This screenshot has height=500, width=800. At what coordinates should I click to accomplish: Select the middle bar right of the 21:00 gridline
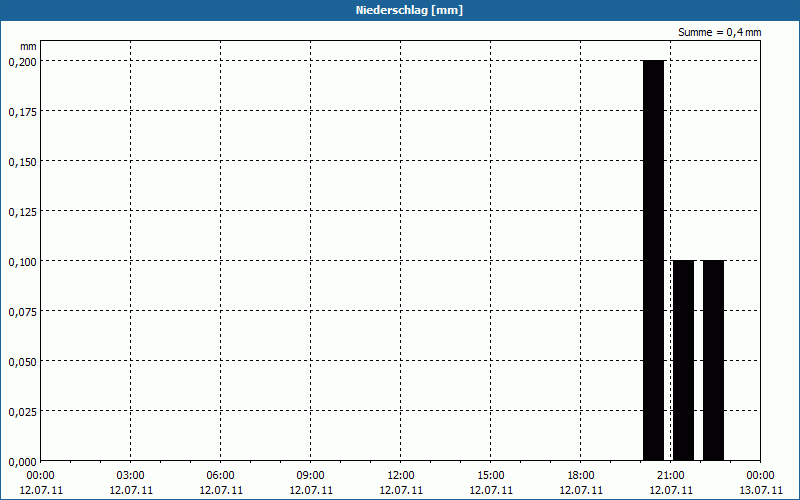pyautogui.click(x=683, y=360)
